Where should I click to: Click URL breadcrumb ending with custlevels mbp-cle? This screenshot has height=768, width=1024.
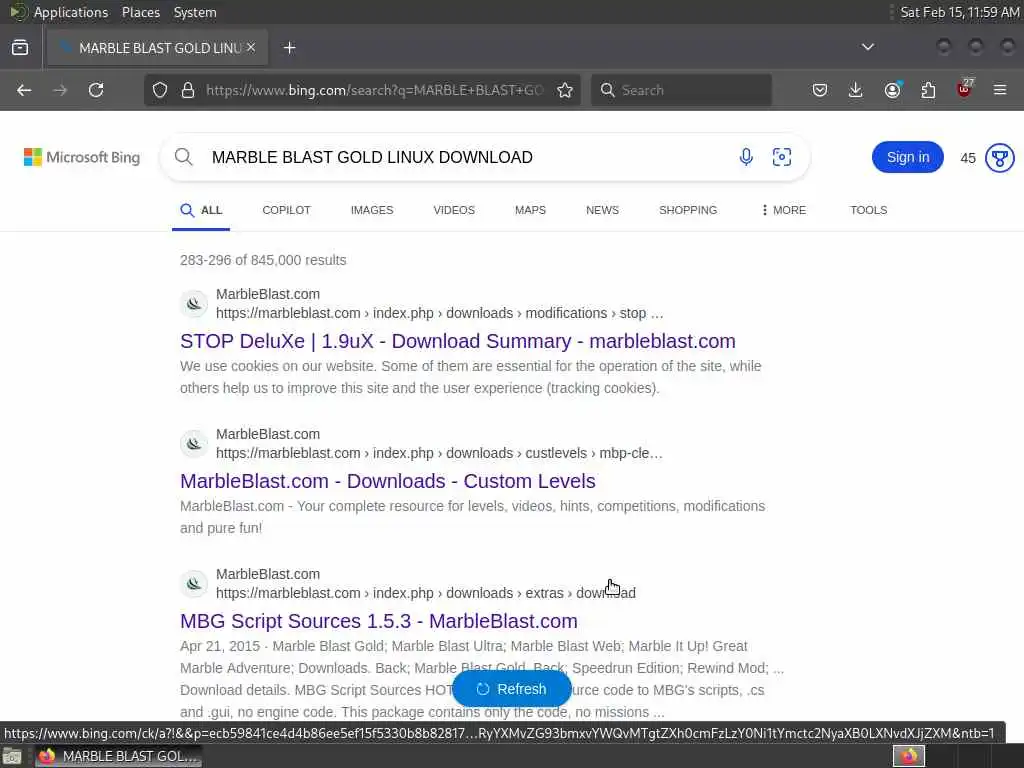coord(439,453)
